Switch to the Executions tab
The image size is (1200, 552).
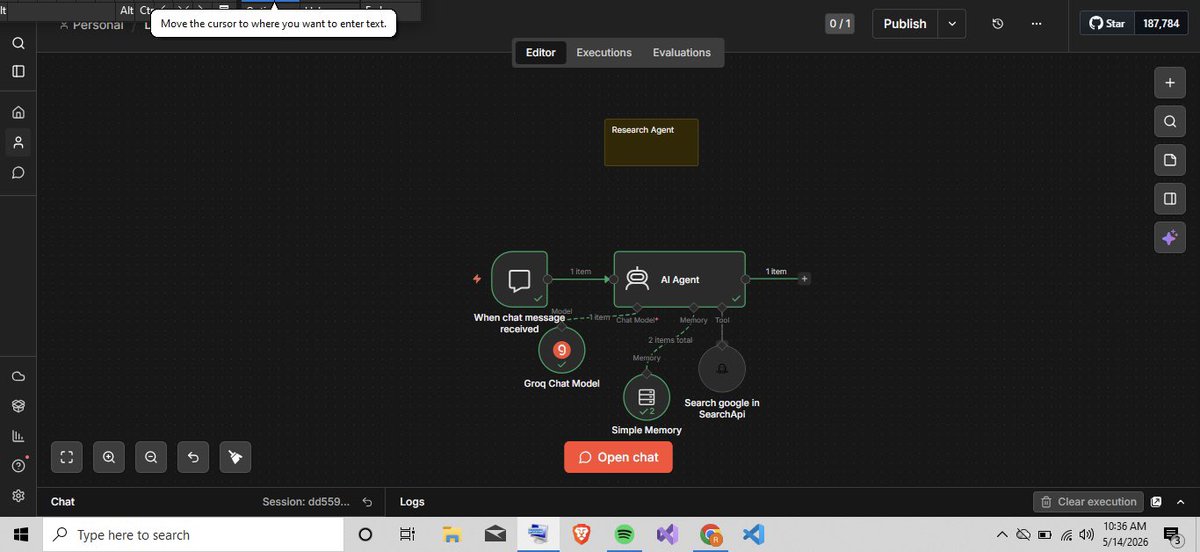click(604, 53)
